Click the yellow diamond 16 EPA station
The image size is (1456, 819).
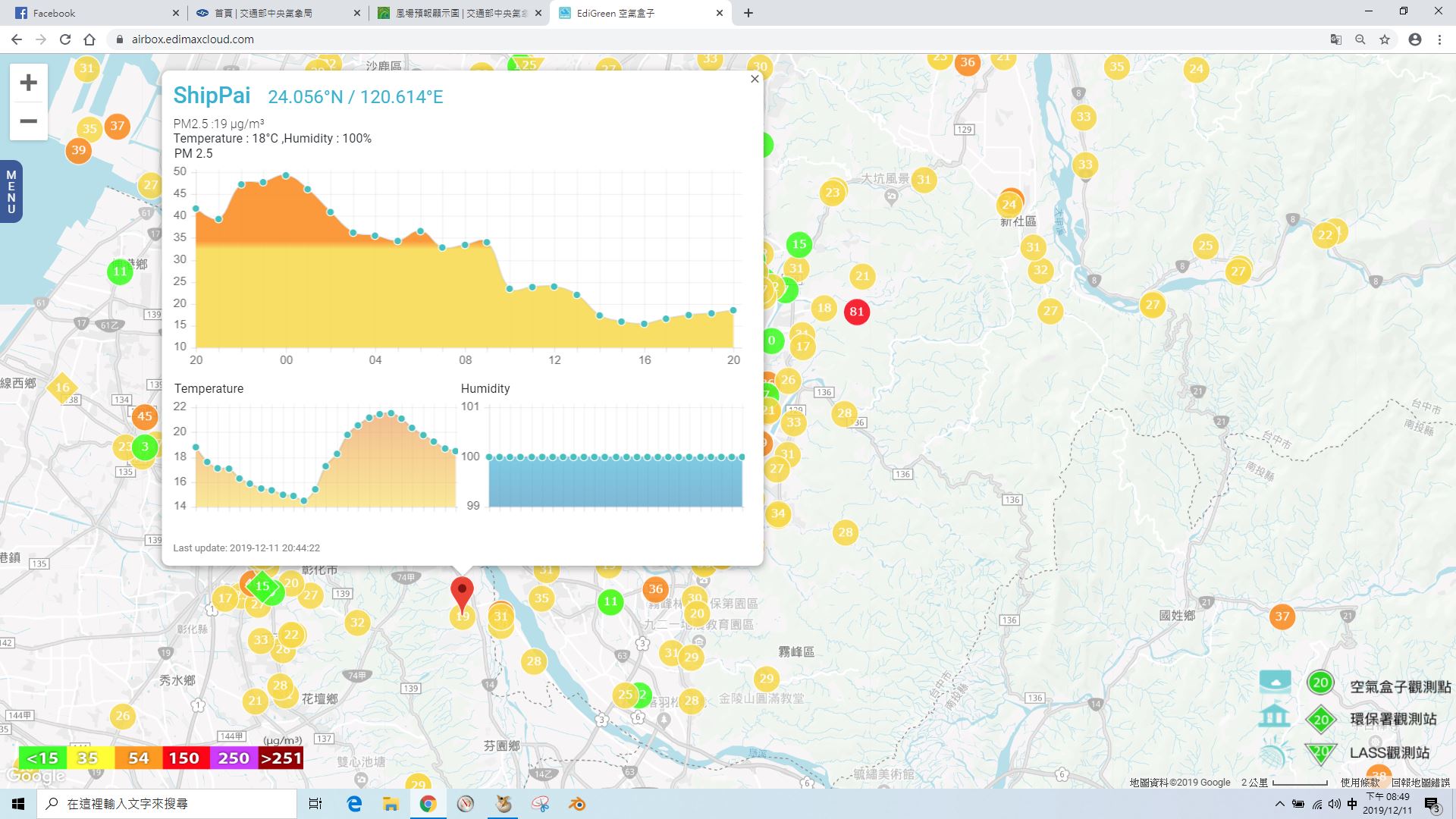[62, 387]
